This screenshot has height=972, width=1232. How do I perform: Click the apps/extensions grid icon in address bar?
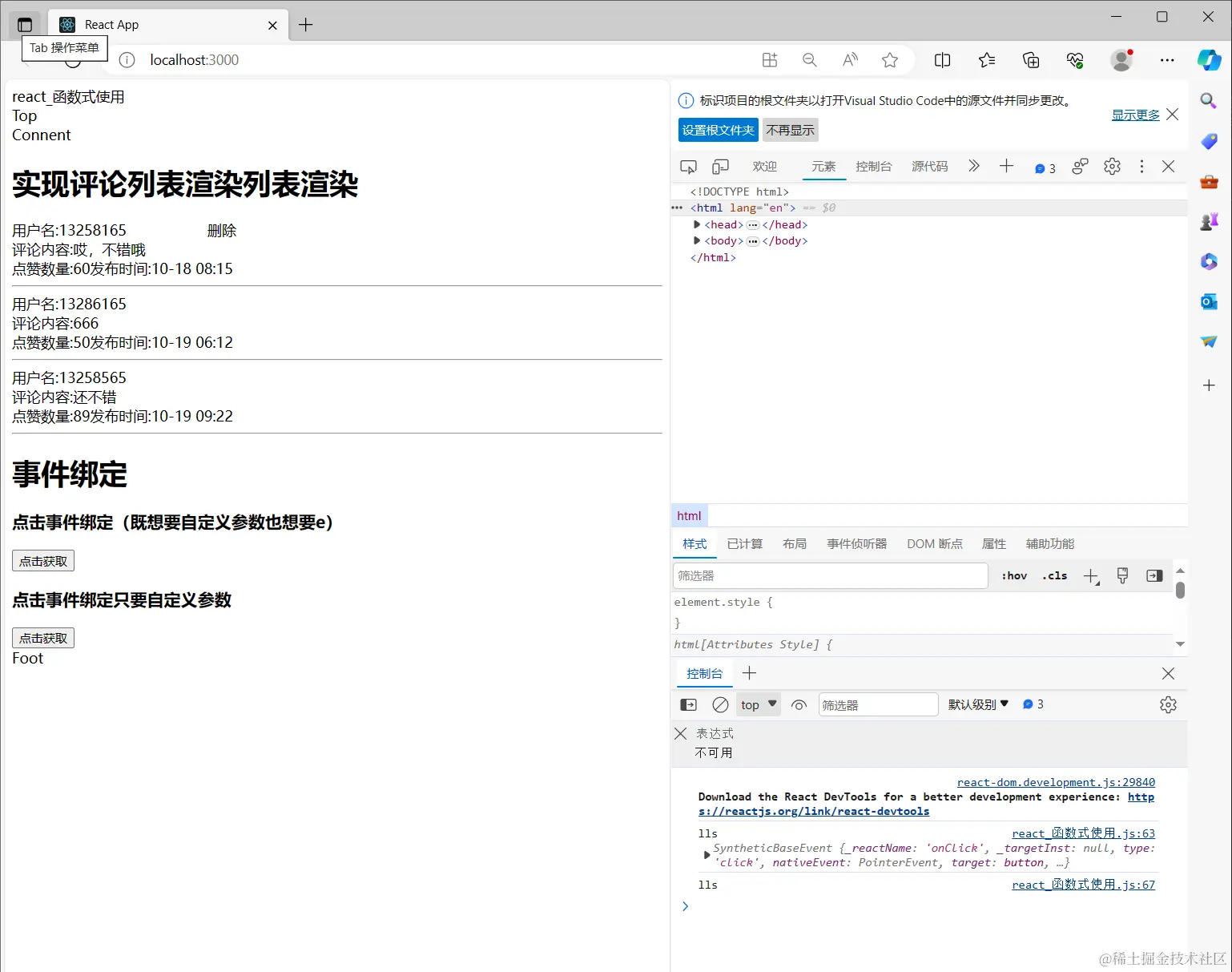(770, 60)
